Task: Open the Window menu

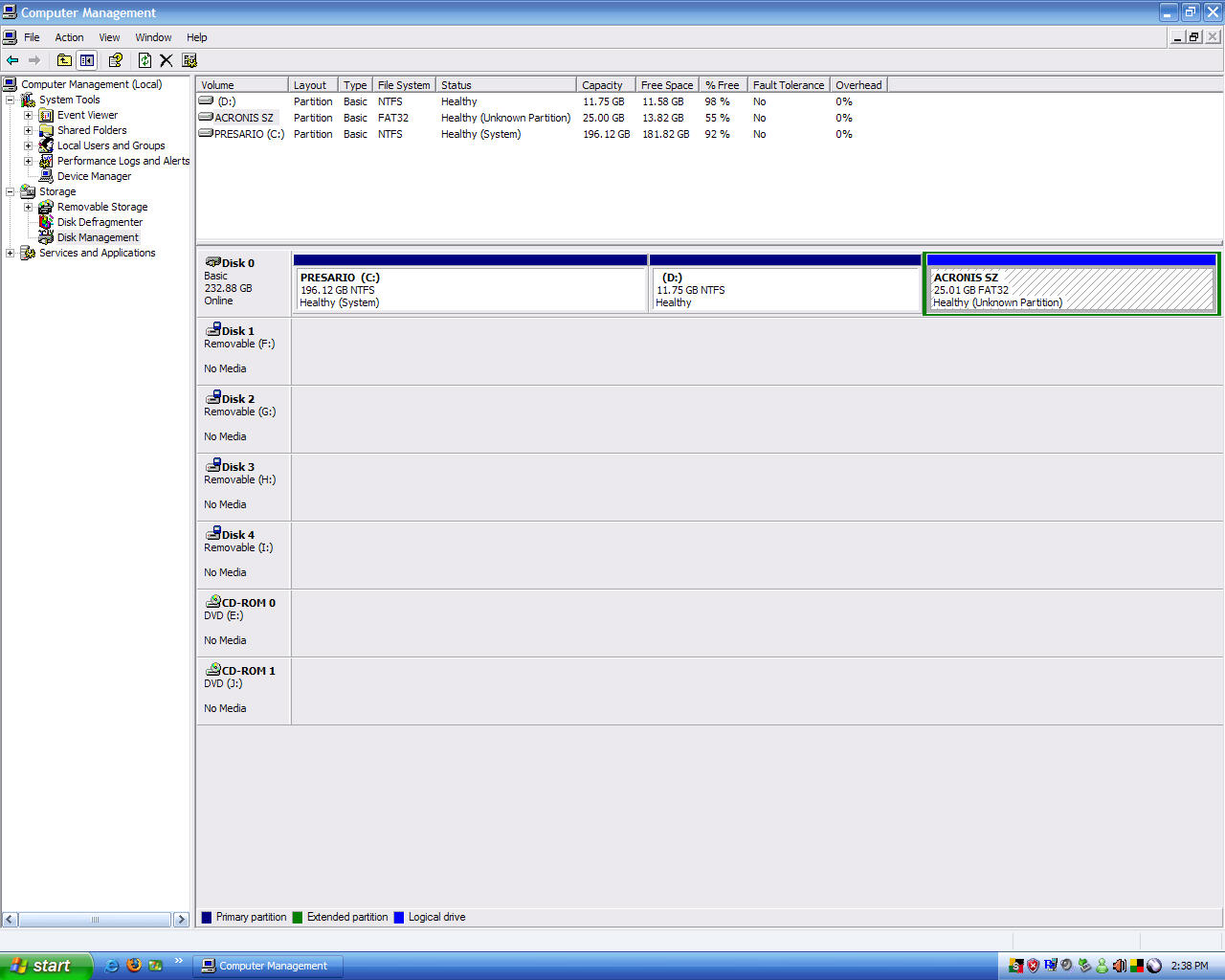Action: [153, 37]
